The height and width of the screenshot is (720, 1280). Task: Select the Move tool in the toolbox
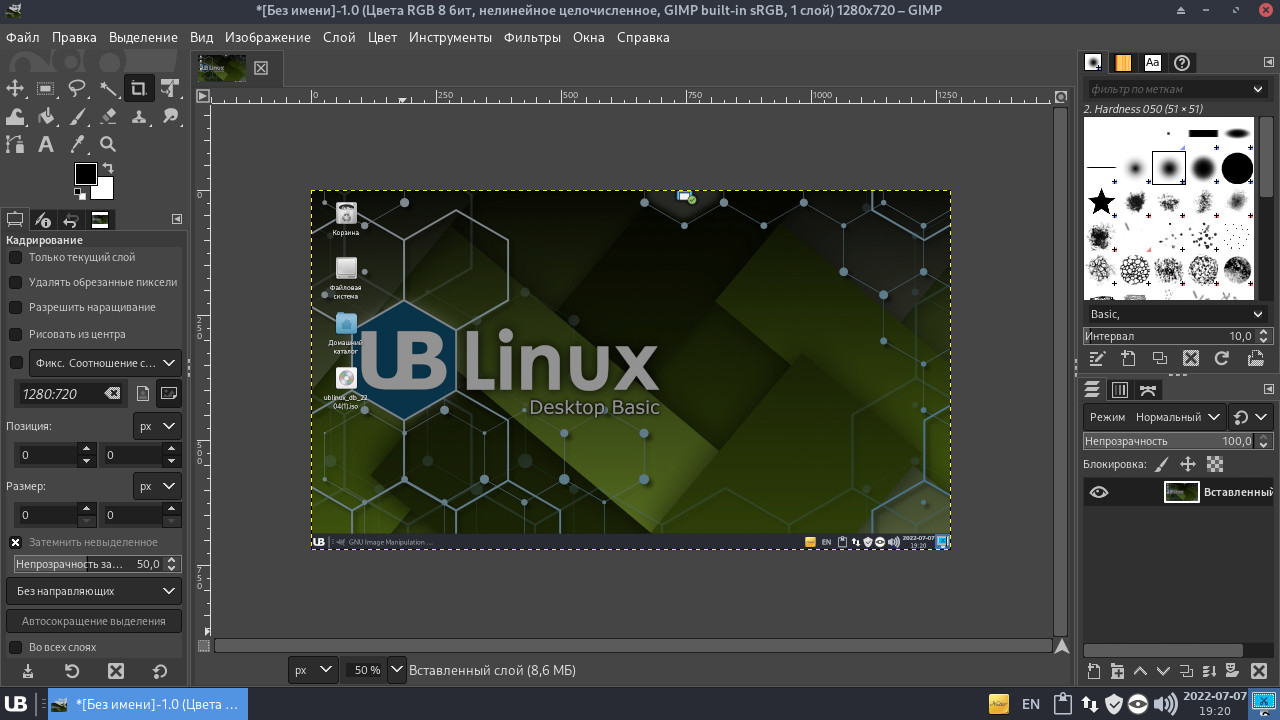coord(15,88)
